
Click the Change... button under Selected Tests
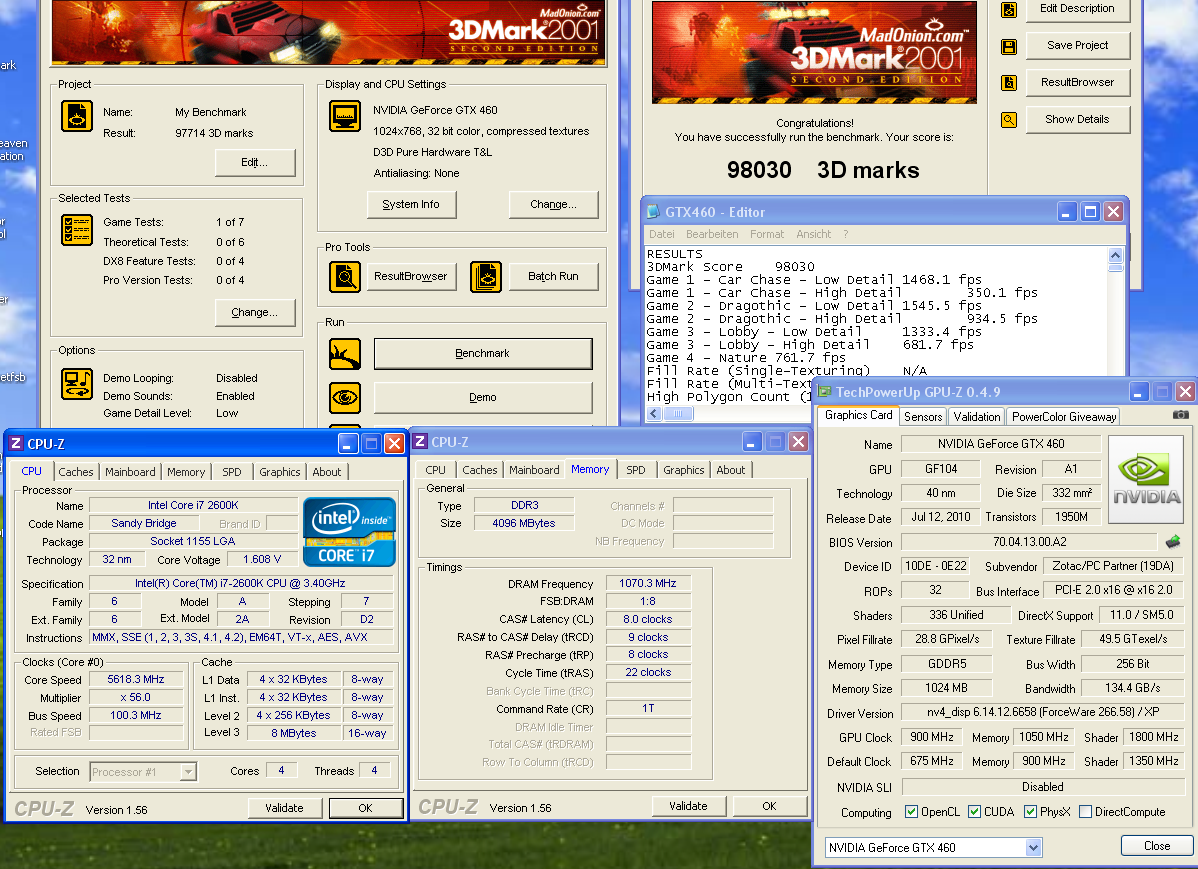click(254, 313)
